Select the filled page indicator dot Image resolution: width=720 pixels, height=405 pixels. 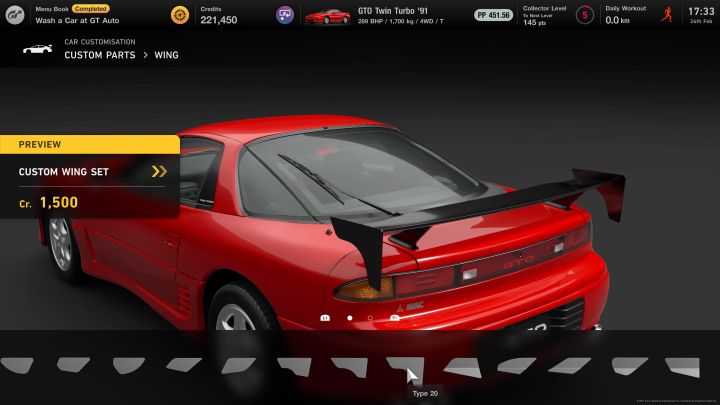coord(349,318)
